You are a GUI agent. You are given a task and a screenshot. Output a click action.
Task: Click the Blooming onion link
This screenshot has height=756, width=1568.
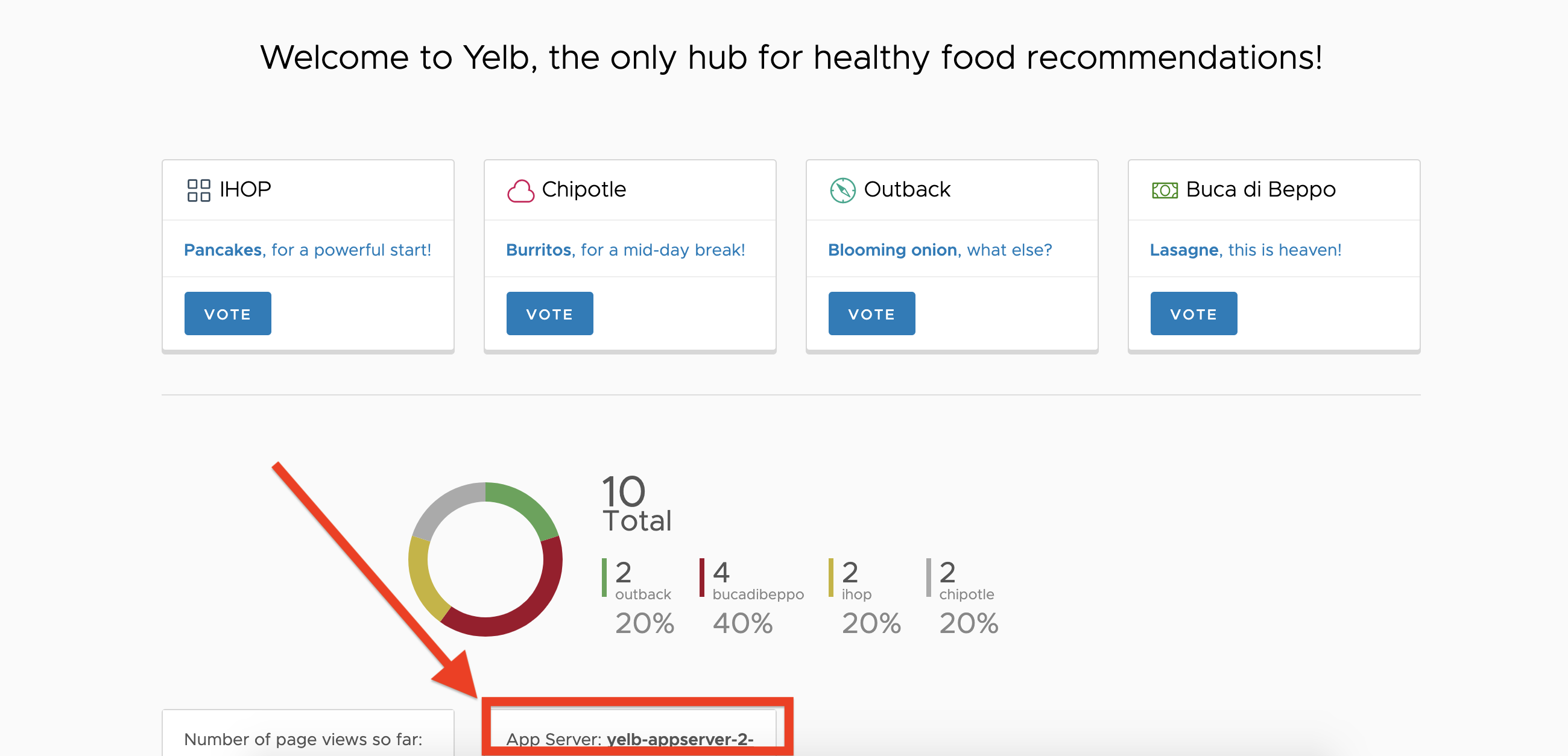point(891,250)
